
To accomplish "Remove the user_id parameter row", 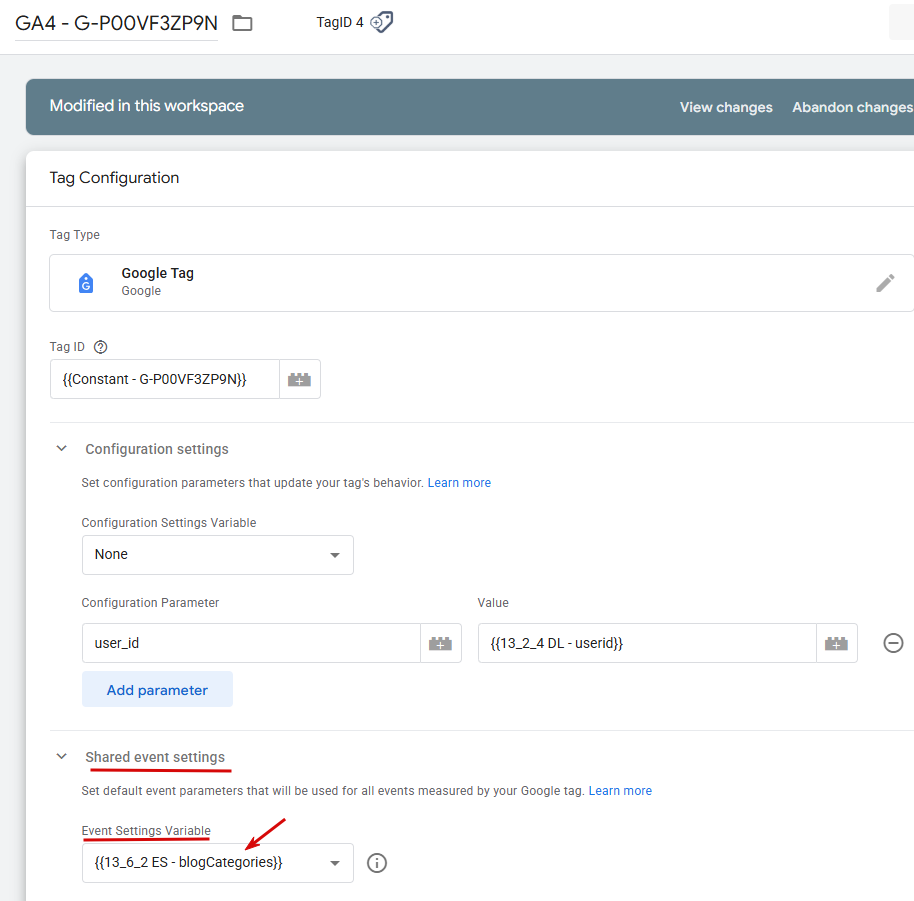I will tap(893, 643).
